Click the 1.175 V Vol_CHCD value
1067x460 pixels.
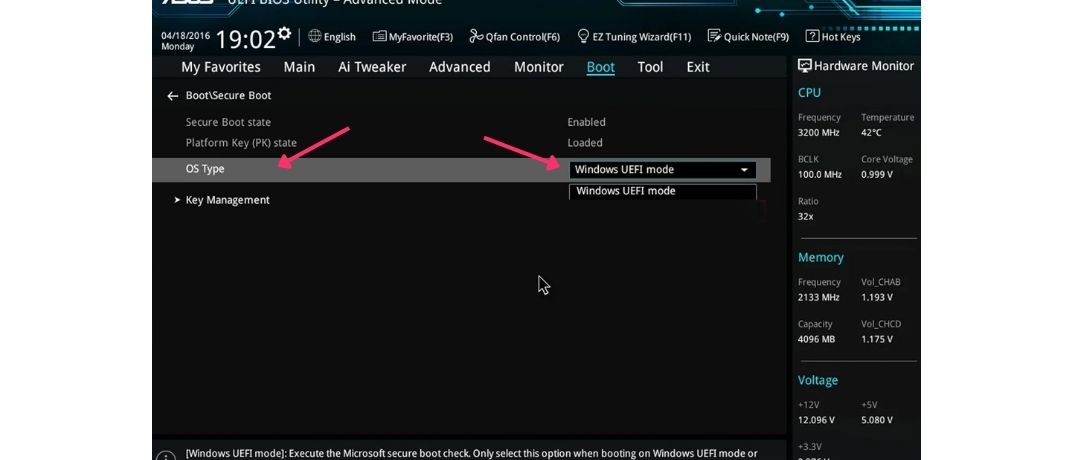click(x=876, y=340)
